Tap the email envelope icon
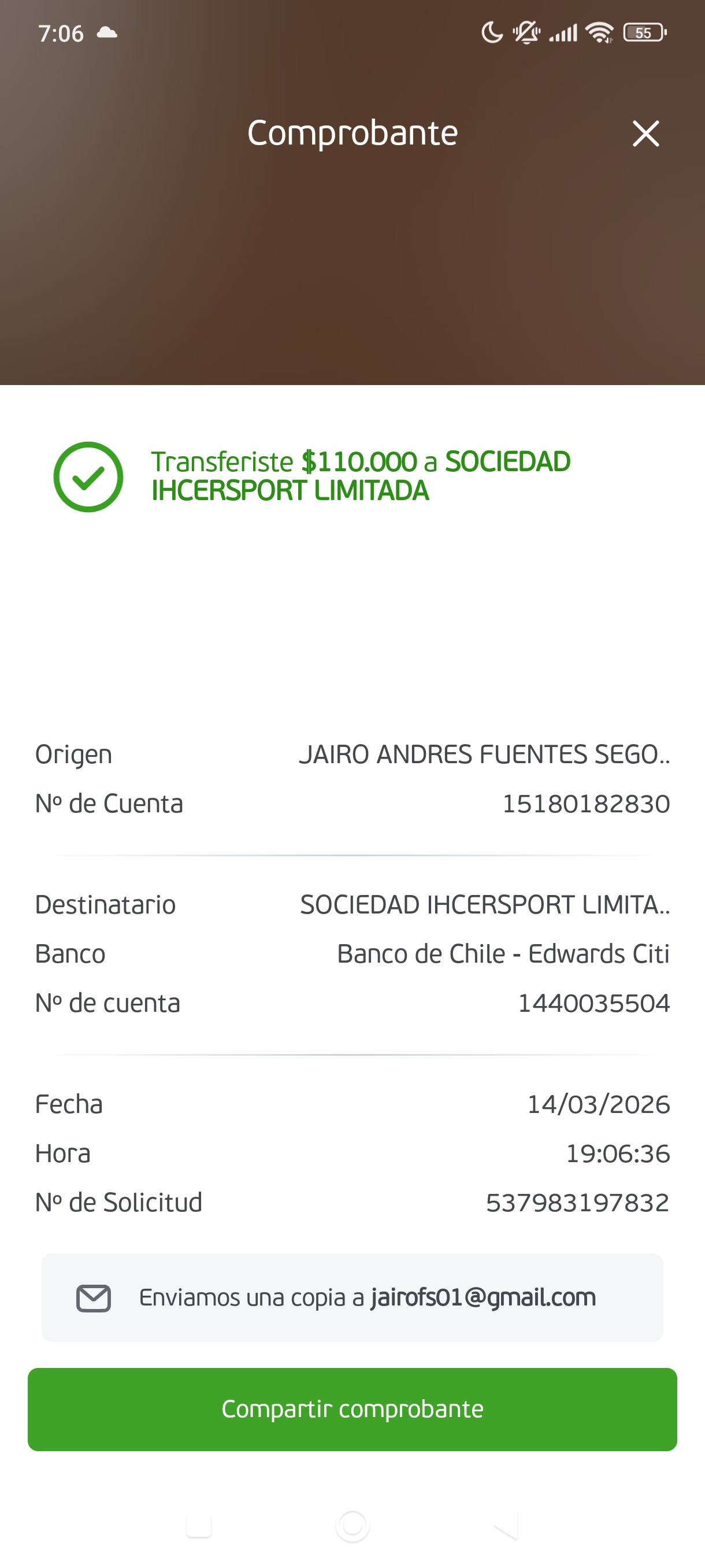Image resolution: width=705 pixels, height=1568 pixels. 93,1298
